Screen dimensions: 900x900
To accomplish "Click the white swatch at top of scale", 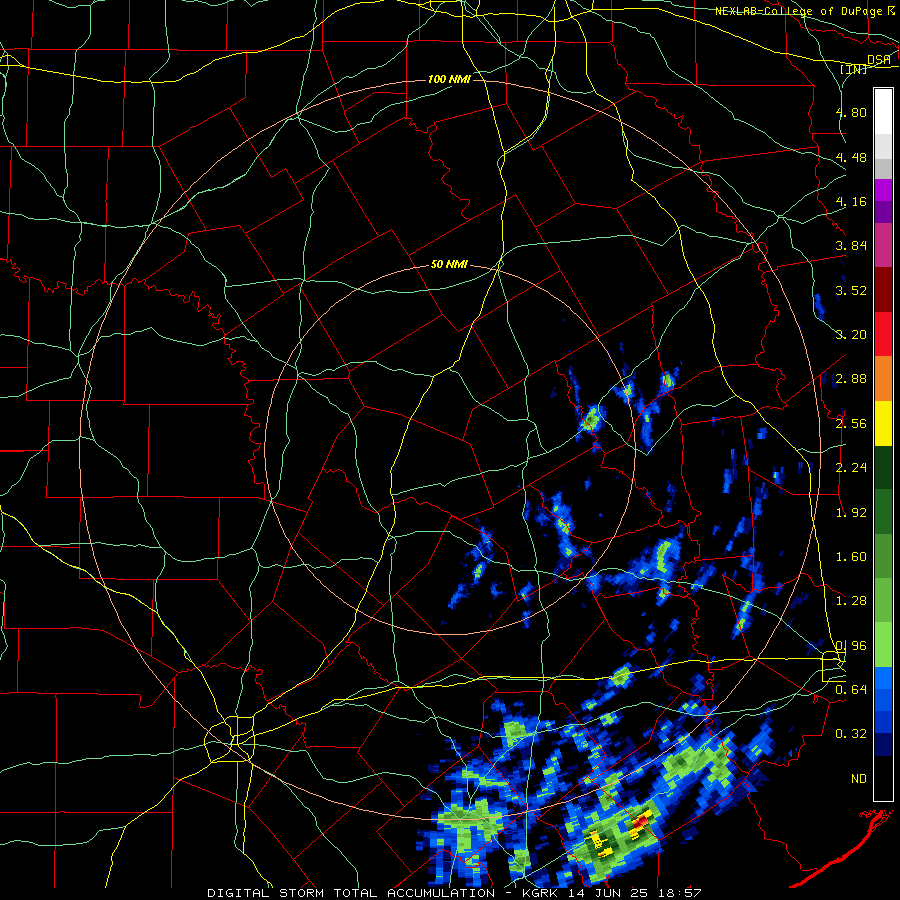I will (x=883, y=112).
